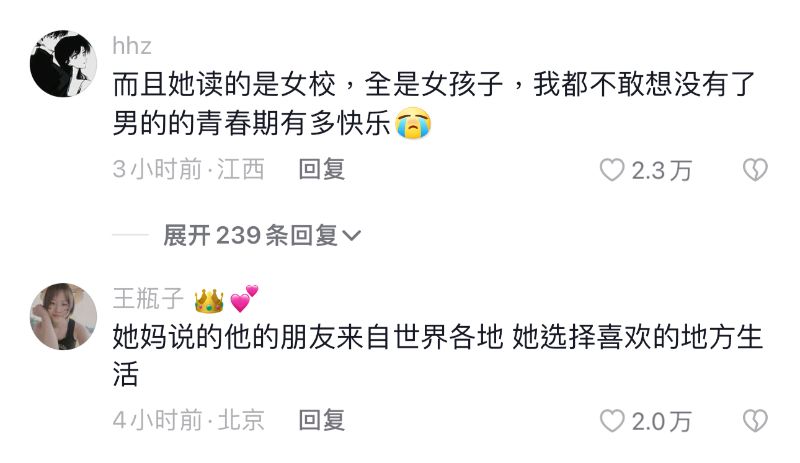Tap the crying face emoji in comment
800x463 pixels.
[413, 123]
